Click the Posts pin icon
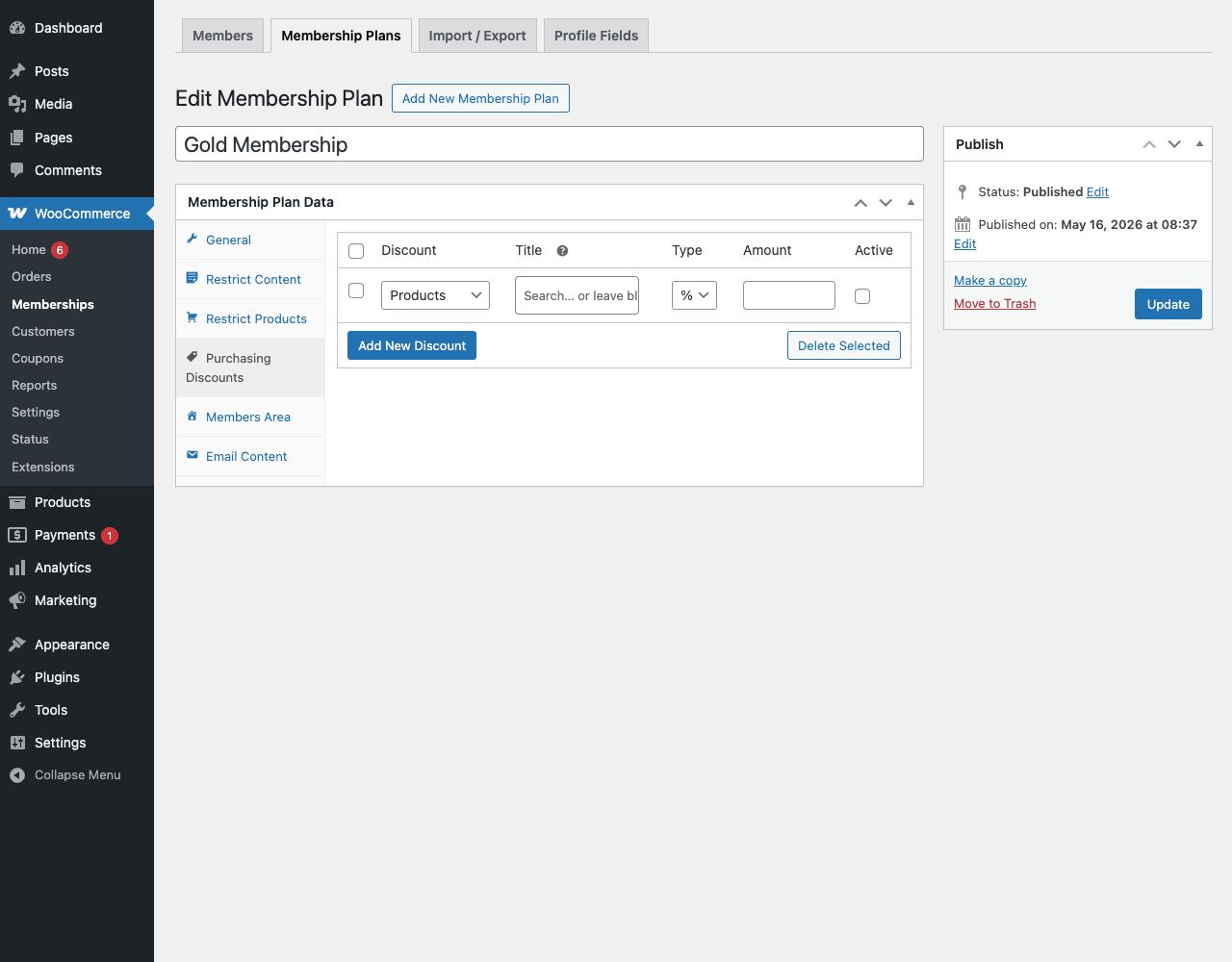Screen dimensions: 1232x962 click(17, 71)
